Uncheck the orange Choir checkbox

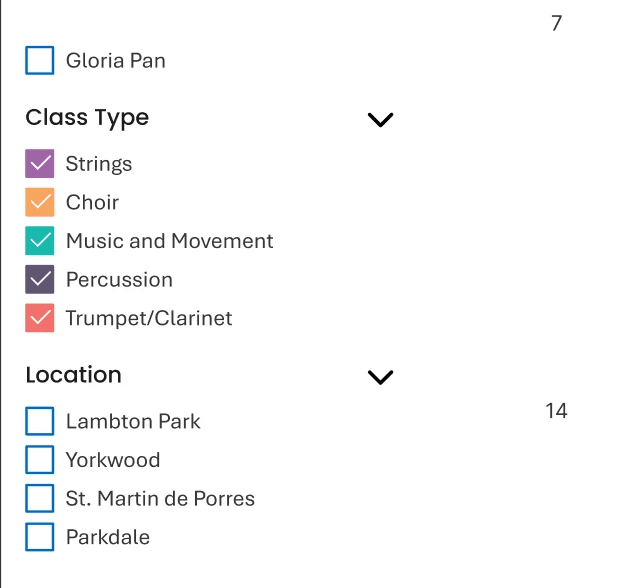click(40, 203)
